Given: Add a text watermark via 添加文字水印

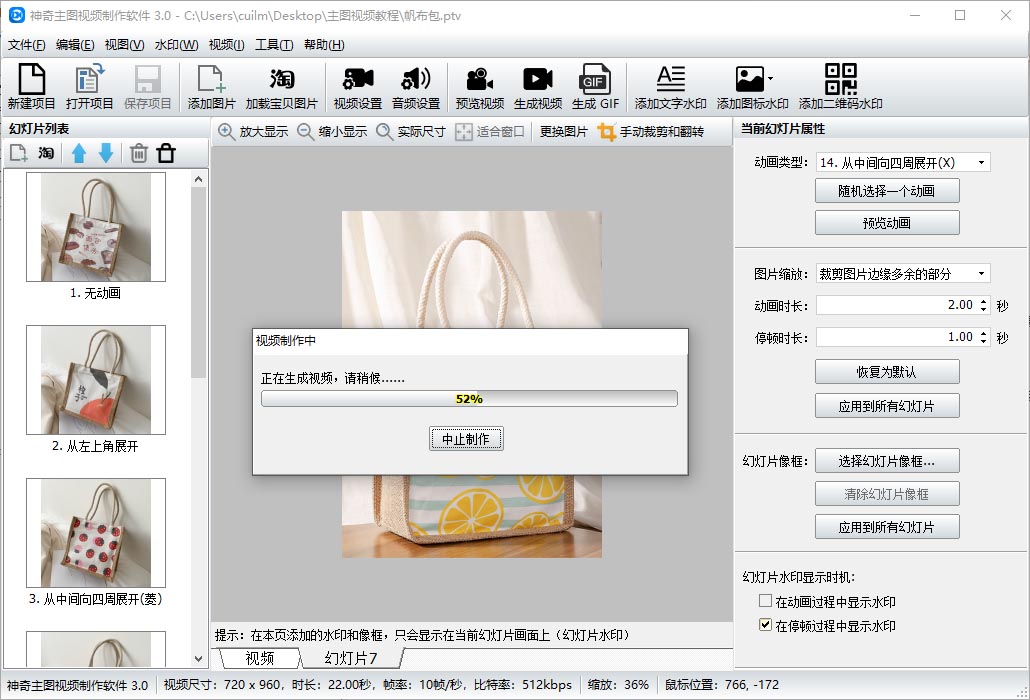Looking at the screenshot, I should click(671, 86).
